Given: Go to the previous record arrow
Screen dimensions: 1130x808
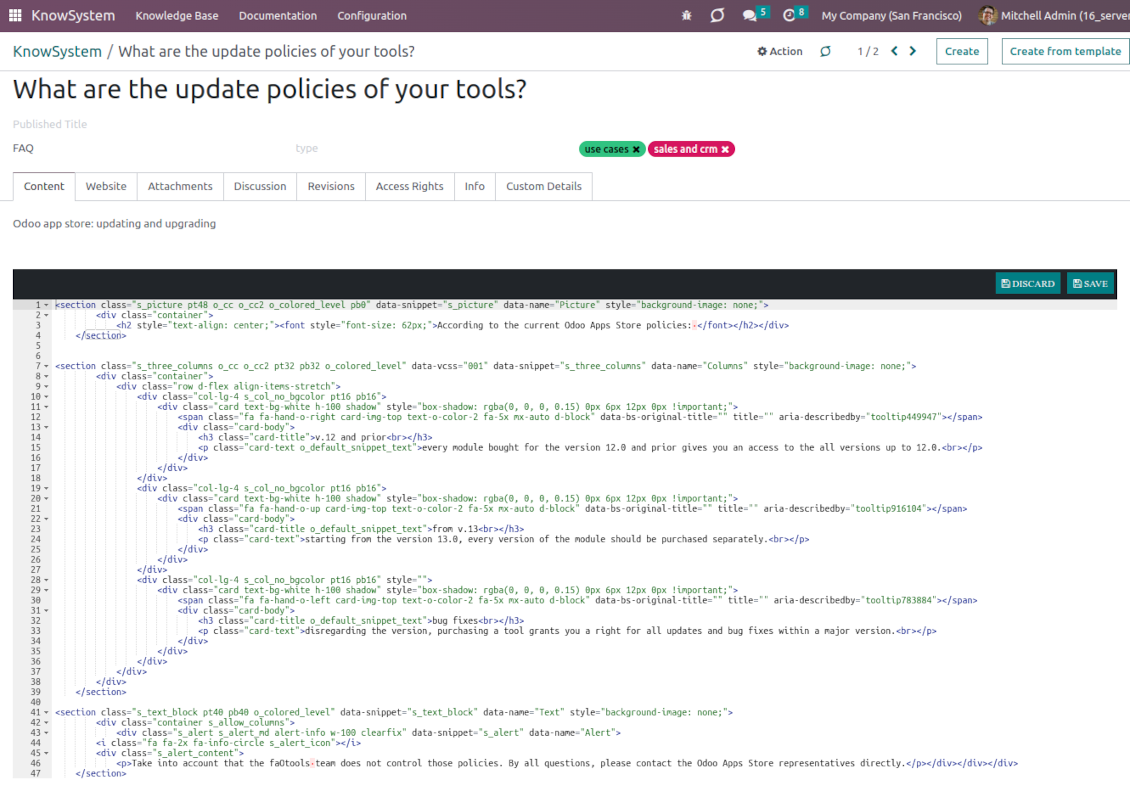Looking at the screenshot, I should pyautogui.click(x=894, y=51).
